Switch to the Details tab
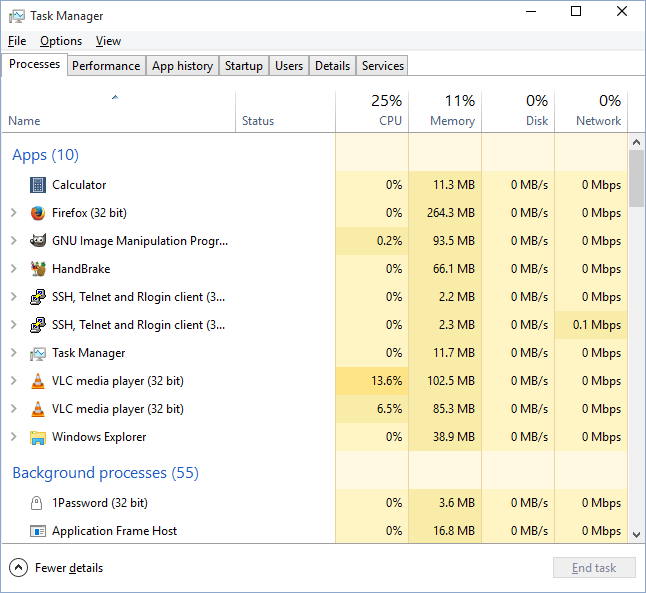The image size is (646, 593). tap(332, 66)
